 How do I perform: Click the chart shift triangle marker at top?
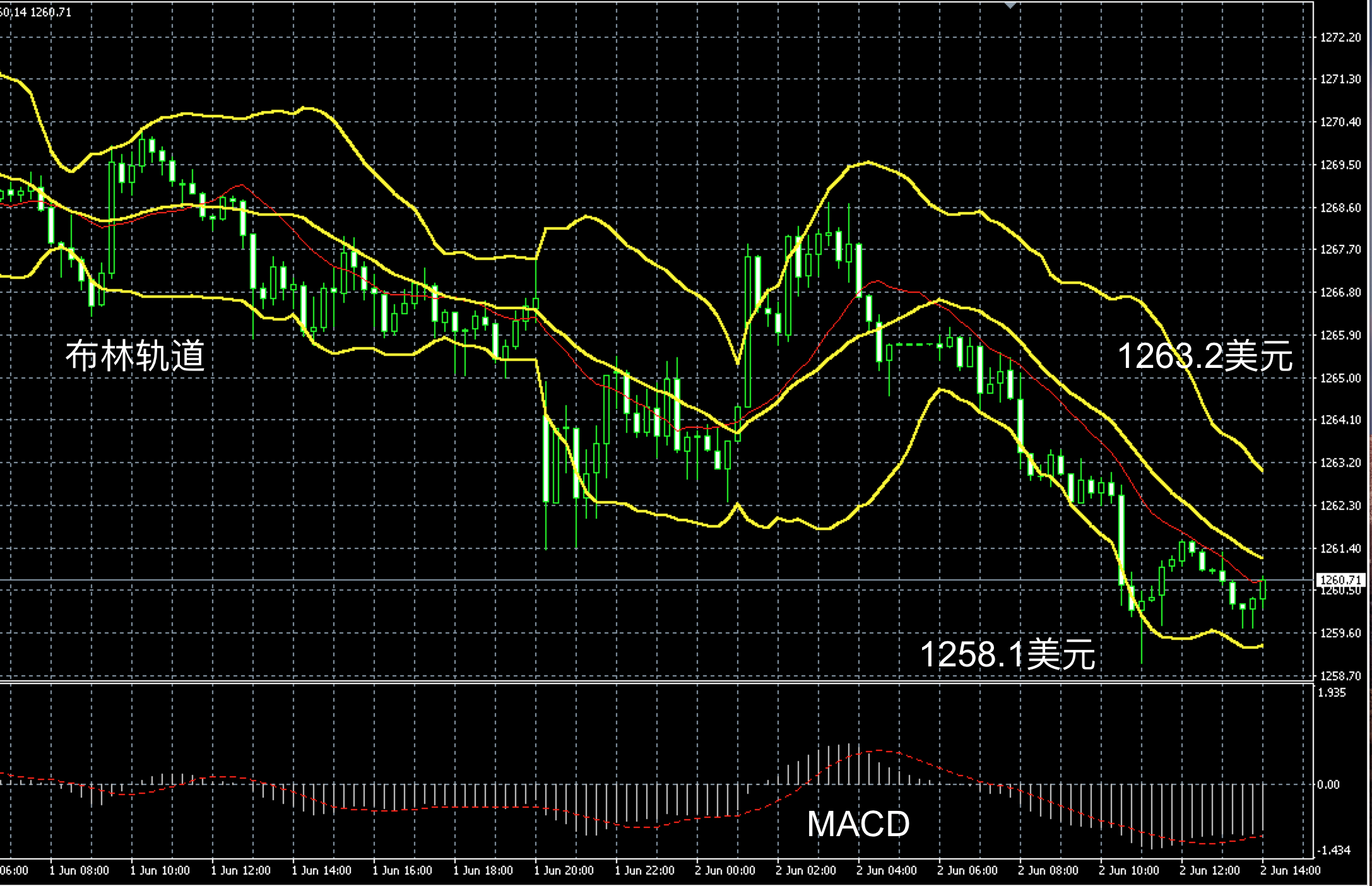click(1010, 5)
